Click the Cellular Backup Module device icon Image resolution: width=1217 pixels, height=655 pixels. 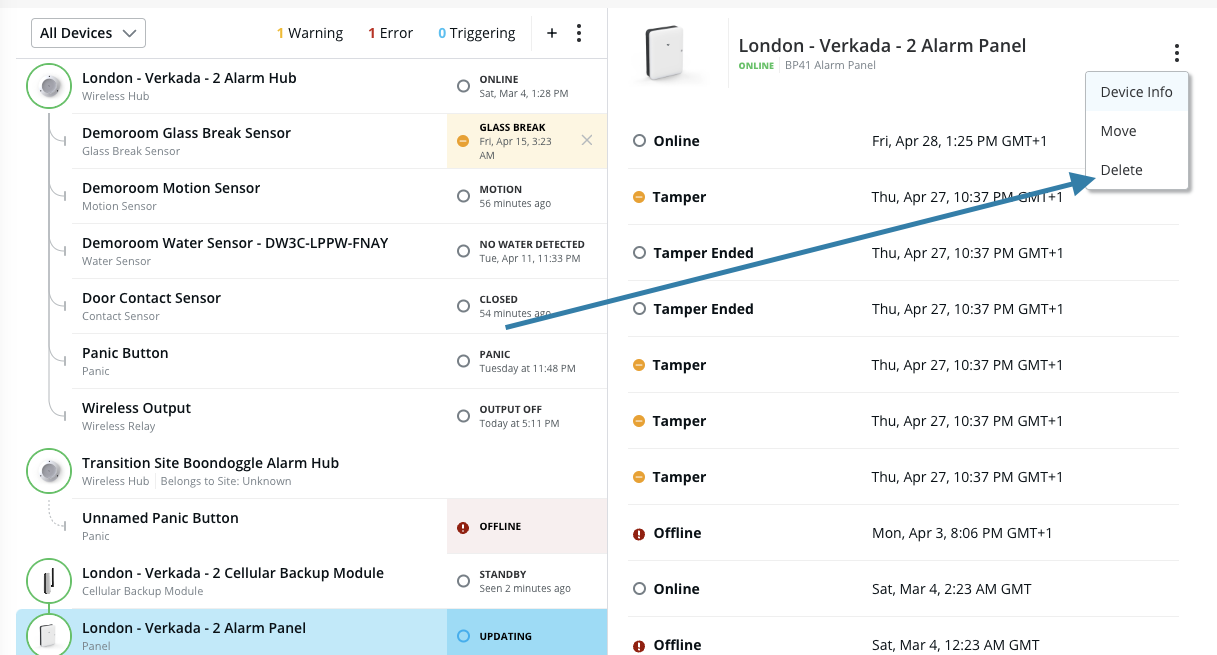[48, 581]
